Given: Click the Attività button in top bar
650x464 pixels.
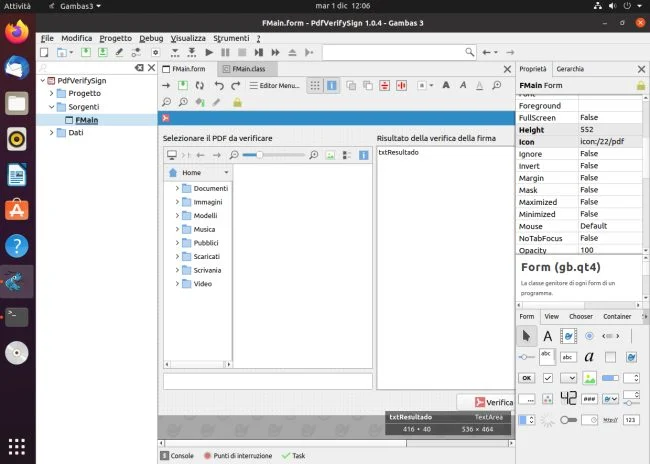Looking at the screenshot, I should [x=17, y=6].
